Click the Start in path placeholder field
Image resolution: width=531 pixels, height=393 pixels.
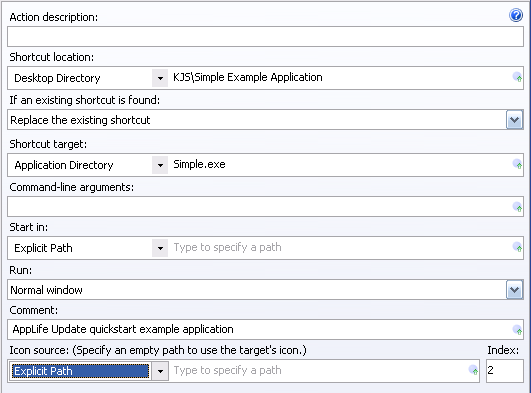click(x=341, y=248)
